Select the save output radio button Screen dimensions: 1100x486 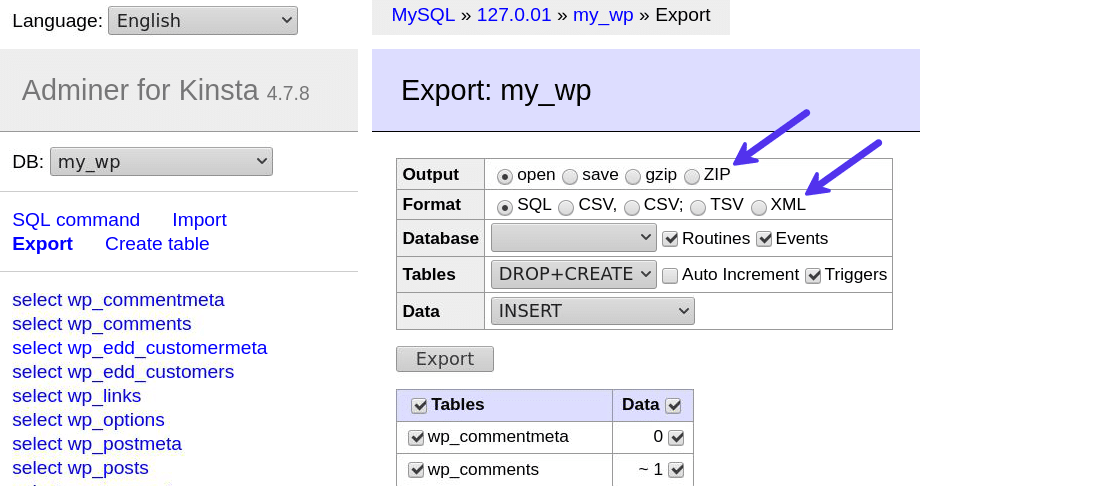(x=570, y=176)
